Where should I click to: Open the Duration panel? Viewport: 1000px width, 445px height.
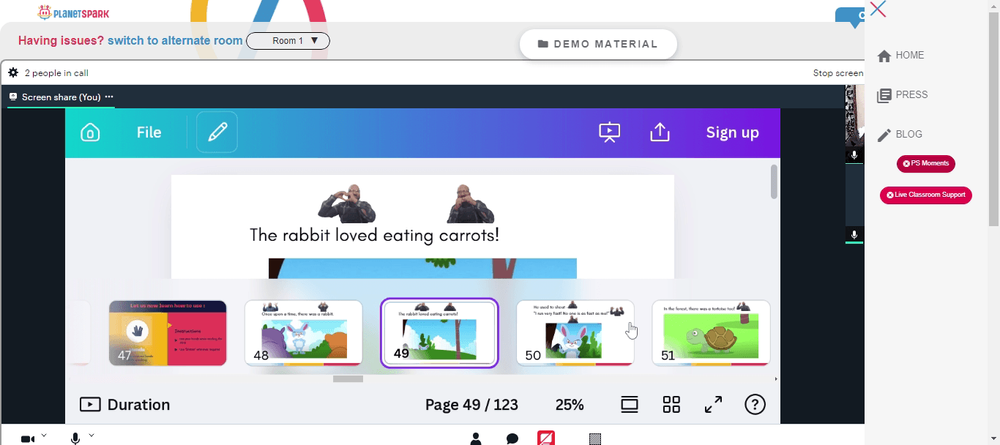[125, 405]
